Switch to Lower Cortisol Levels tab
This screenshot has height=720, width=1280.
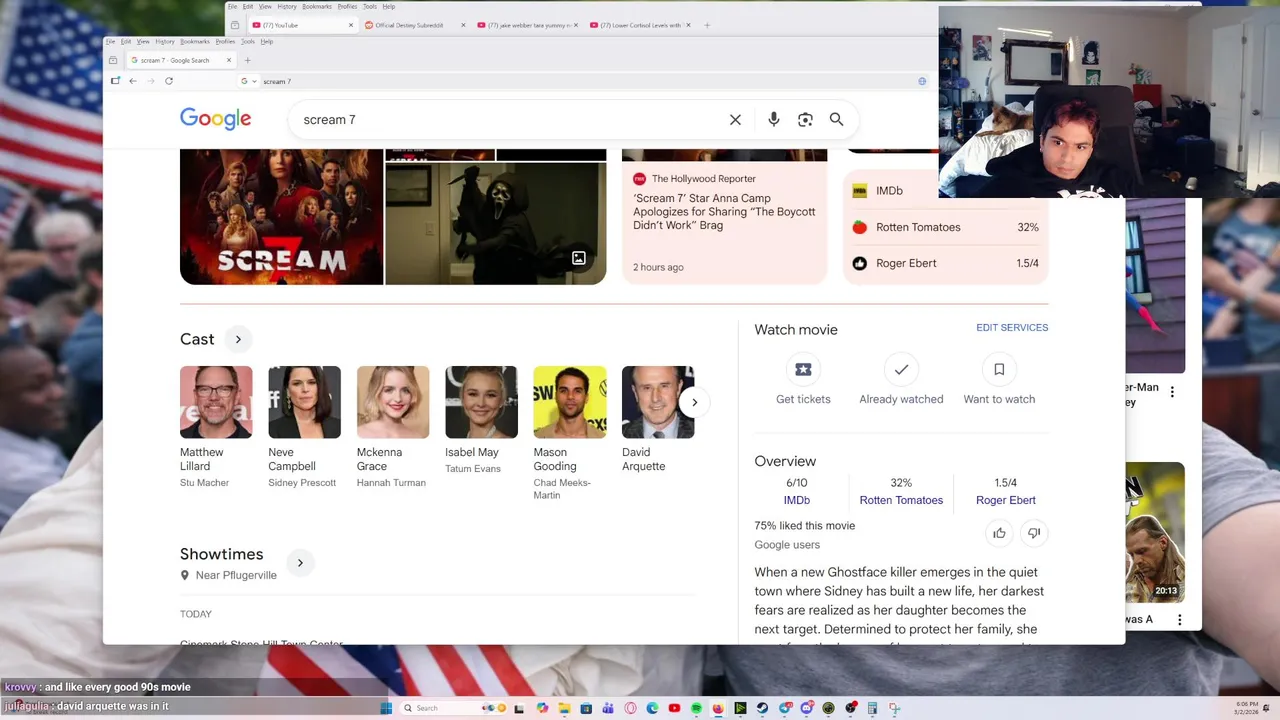coord(640,25)
